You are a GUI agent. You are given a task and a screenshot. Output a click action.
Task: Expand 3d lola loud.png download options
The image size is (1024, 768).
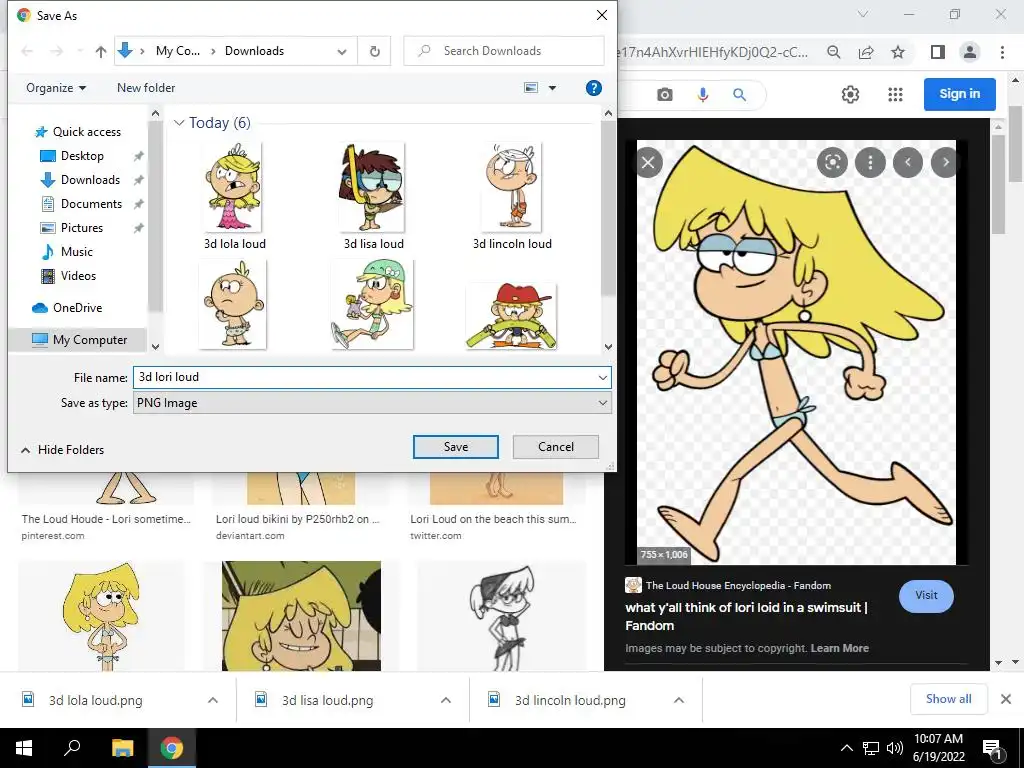point(213,700)
